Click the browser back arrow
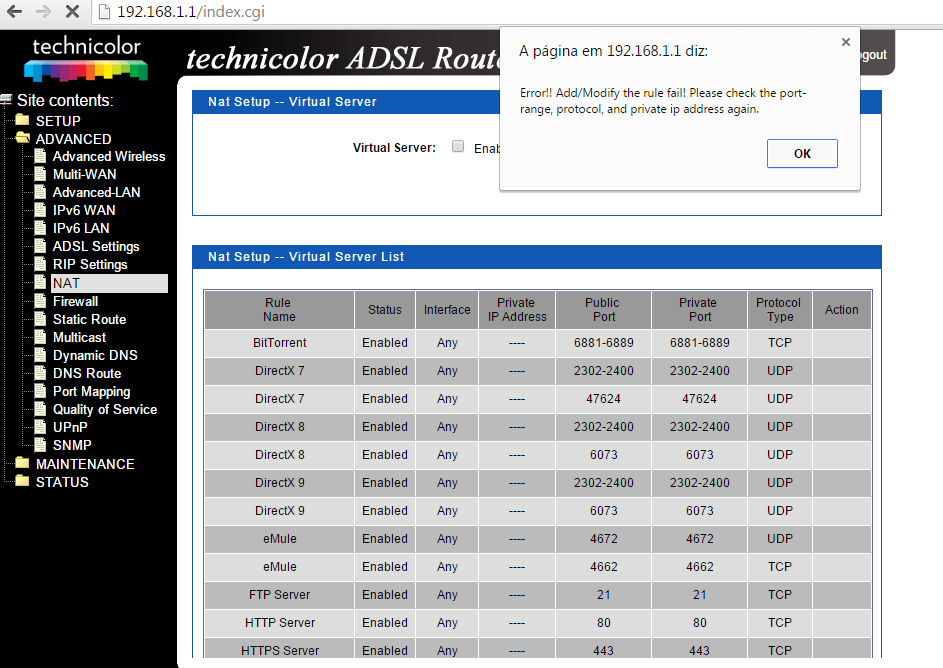 (x=14, y=11)
